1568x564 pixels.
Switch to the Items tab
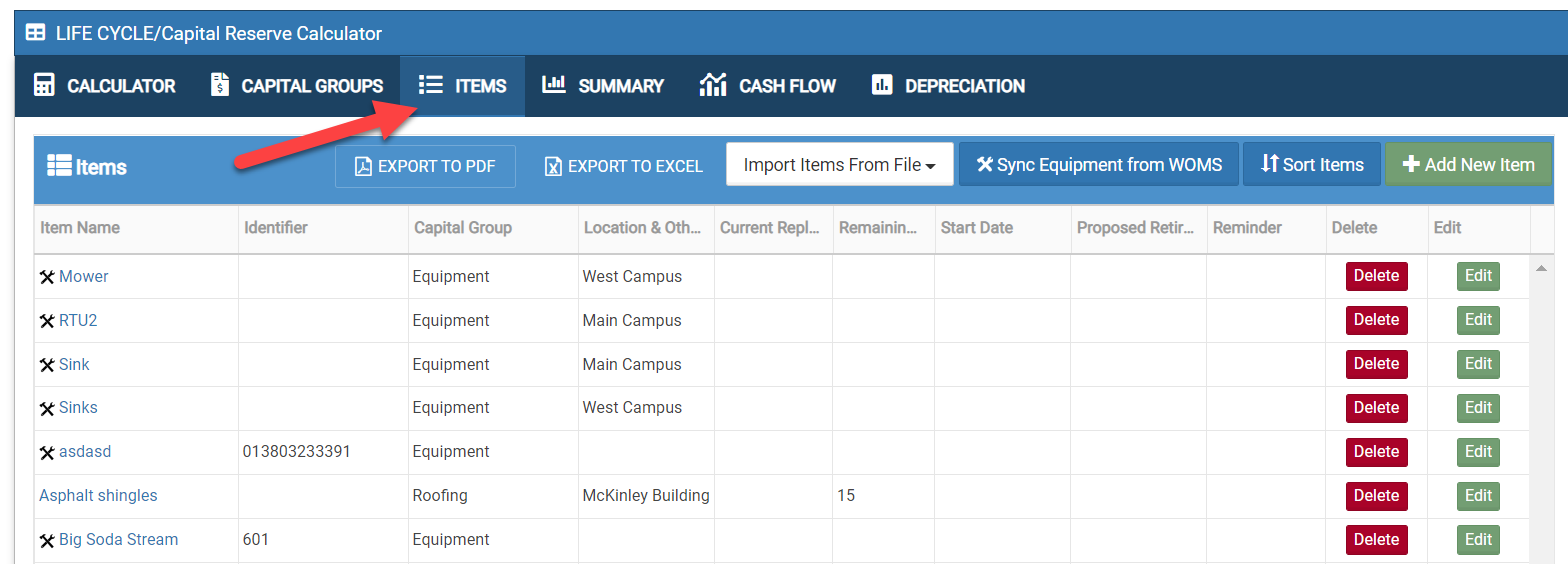[x=463, y=86]
